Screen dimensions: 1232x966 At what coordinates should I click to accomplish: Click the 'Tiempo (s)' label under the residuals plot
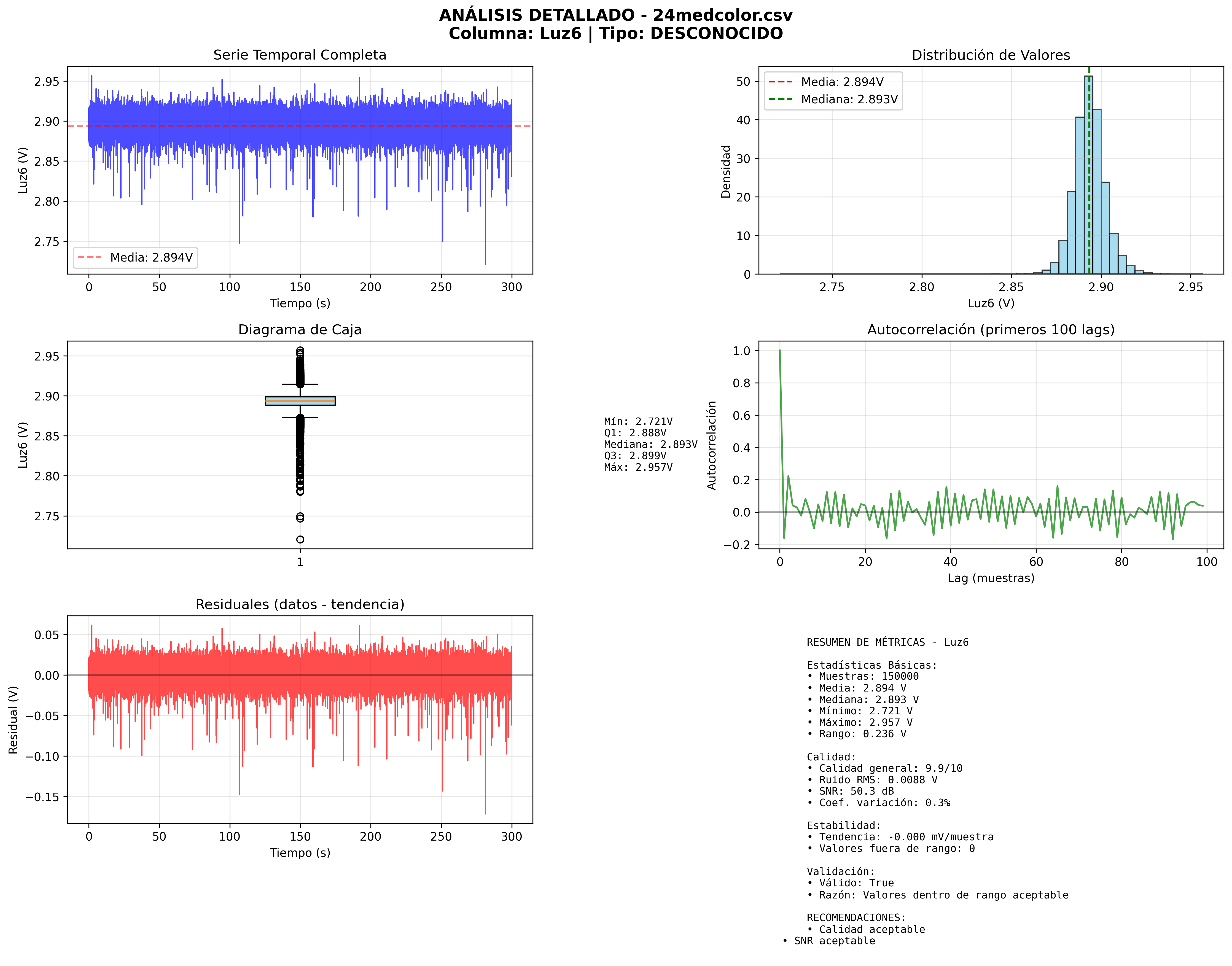click(x=299, y=852)
